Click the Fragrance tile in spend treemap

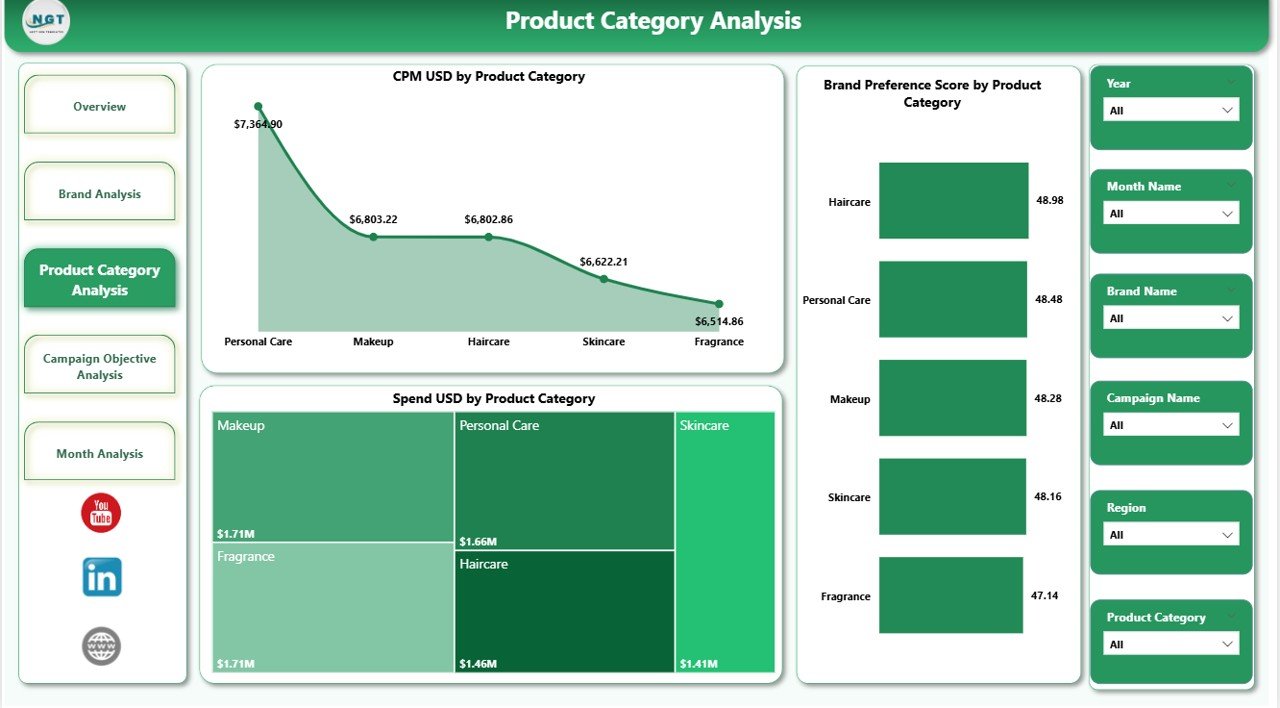(x=333, y=608)
